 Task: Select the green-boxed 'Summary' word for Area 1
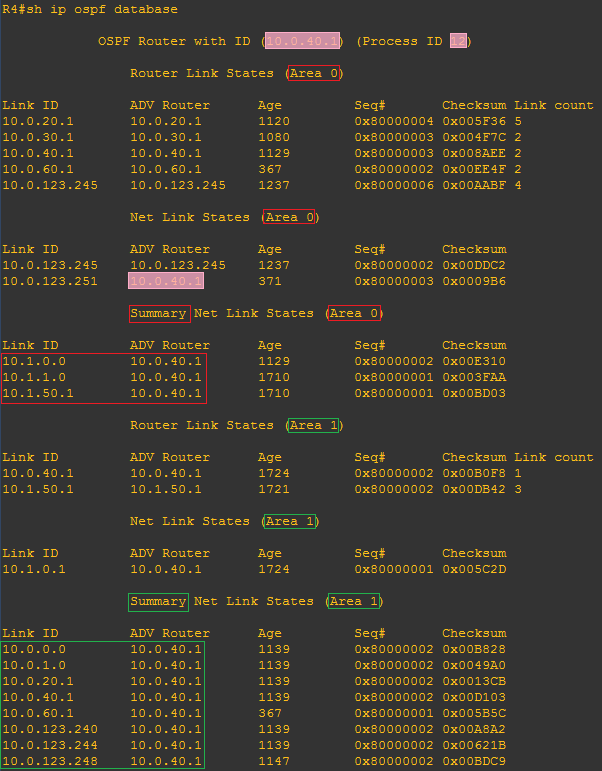point(159,601)
